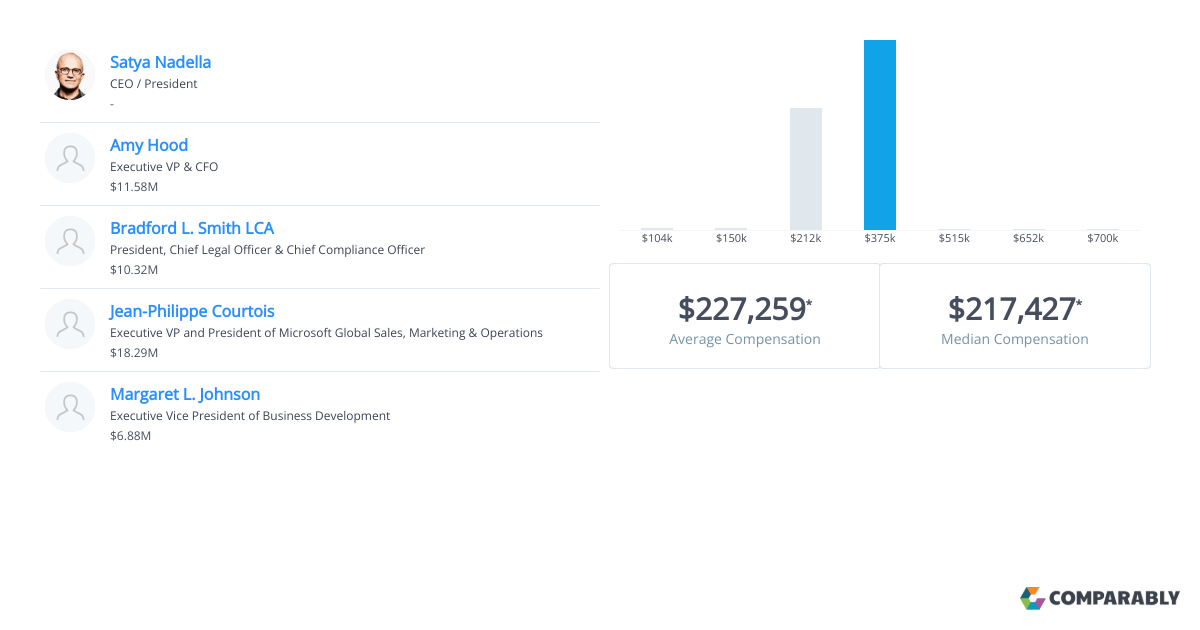Select the CEO / President title text
1200x630 pixels.
(154, 84)
